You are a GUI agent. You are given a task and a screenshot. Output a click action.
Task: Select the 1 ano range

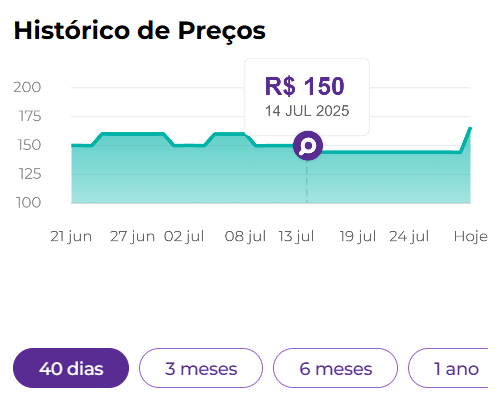tap(449, 368)
